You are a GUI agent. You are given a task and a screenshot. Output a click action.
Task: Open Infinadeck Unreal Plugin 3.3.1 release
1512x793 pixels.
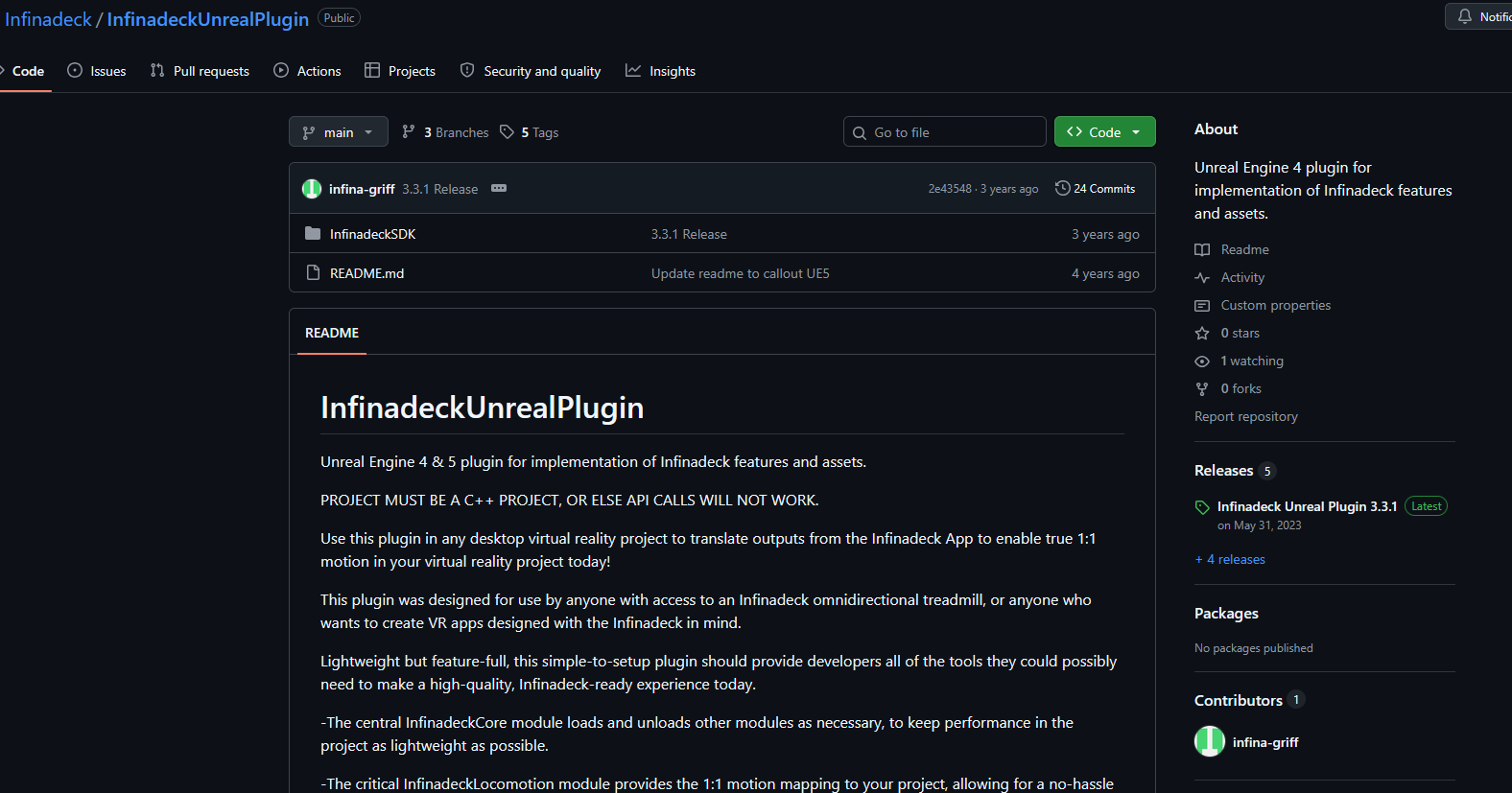click(x=1307, y=506)
